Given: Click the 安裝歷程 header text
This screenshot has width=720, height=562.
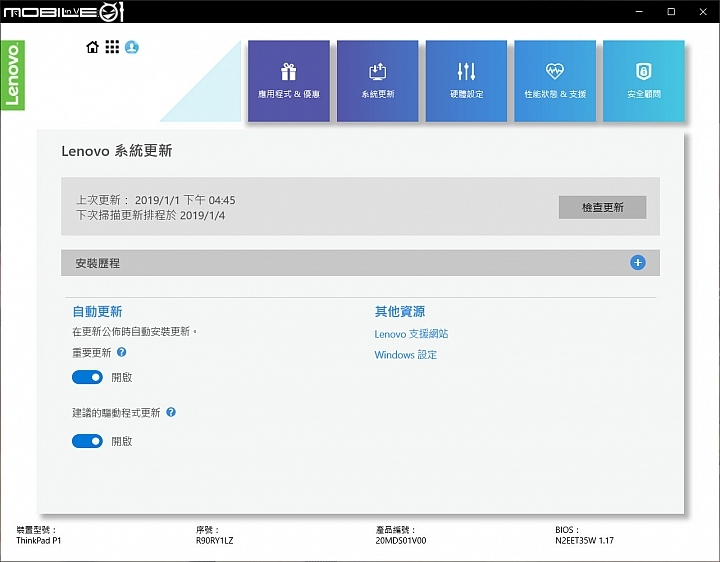Looking at the screenshot, I should 98,263.
